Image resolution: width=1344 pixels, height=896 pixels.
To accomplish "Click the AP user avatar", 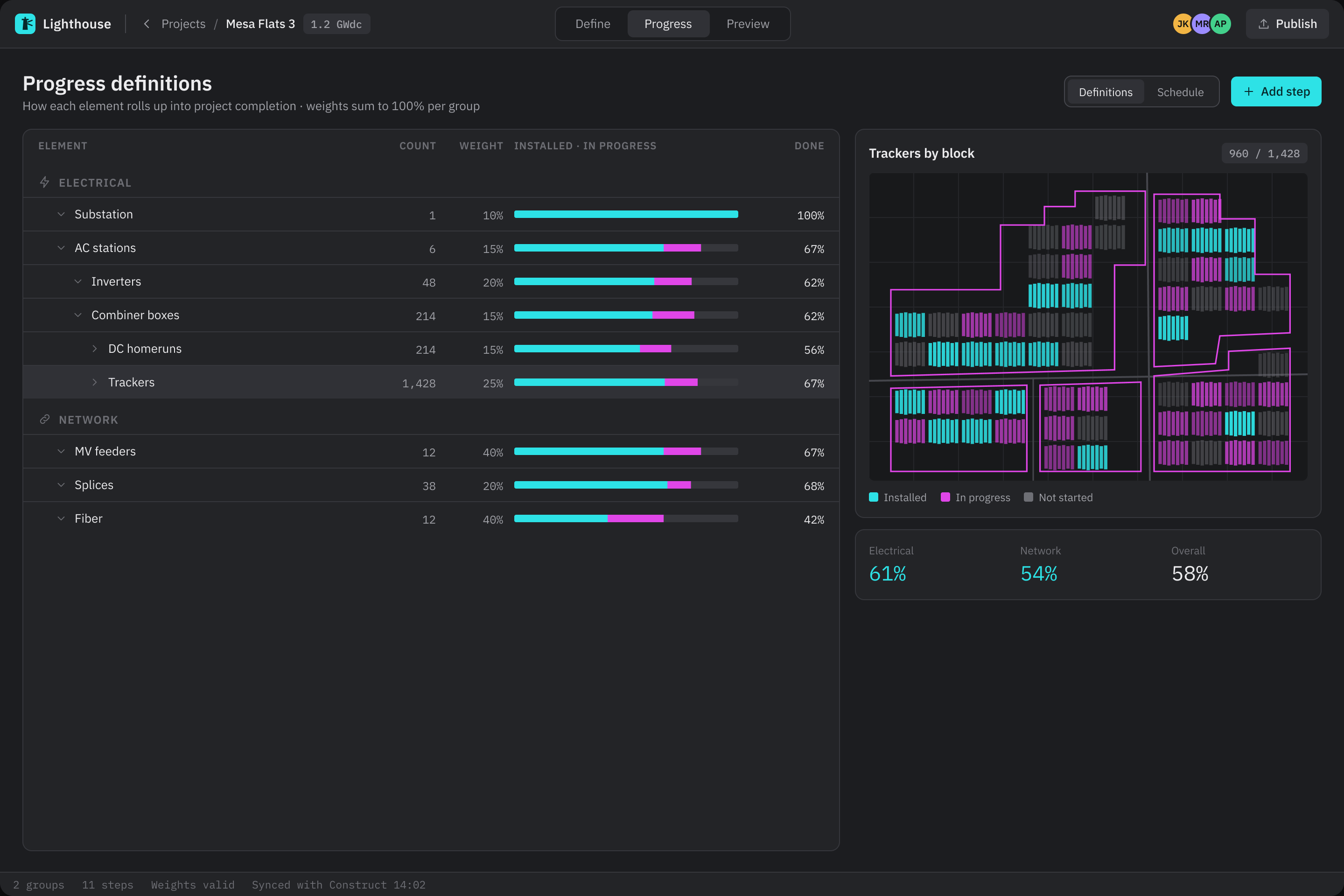I will click(x=1220, y=24).
